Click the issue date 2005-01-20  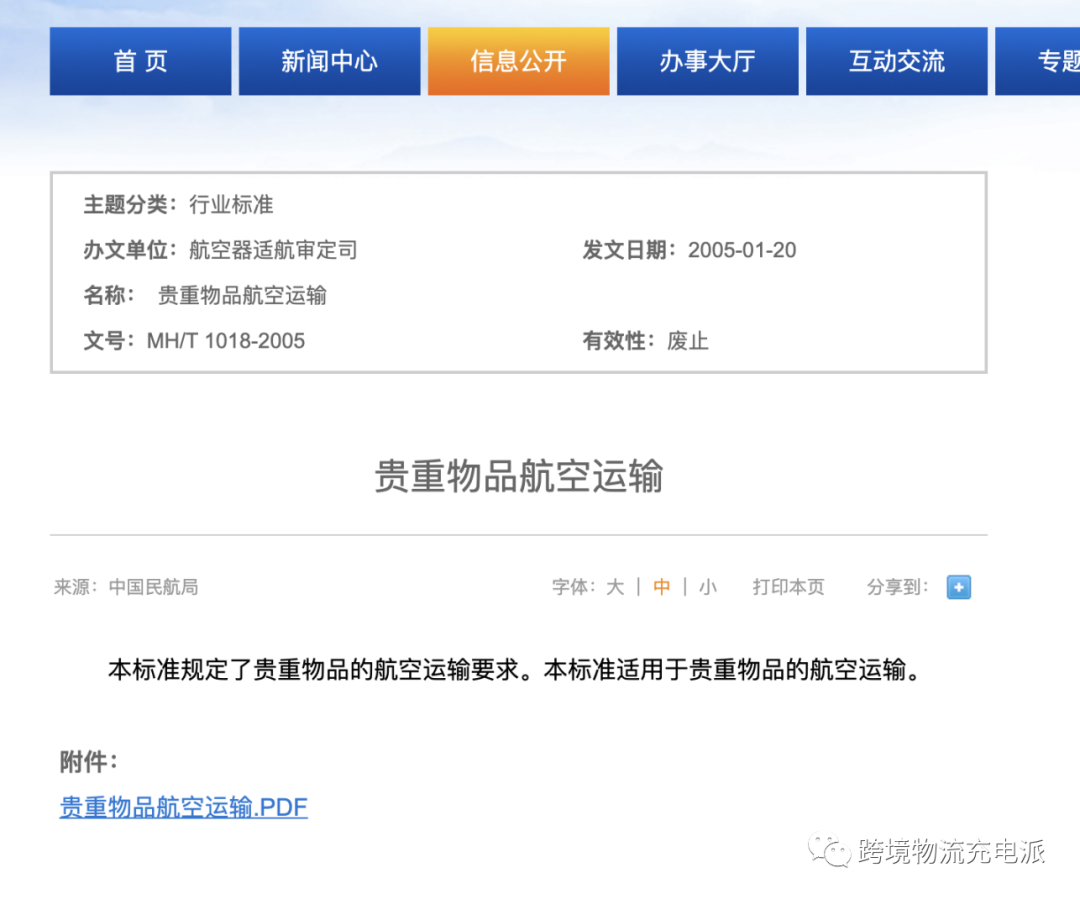pos(743,250)
